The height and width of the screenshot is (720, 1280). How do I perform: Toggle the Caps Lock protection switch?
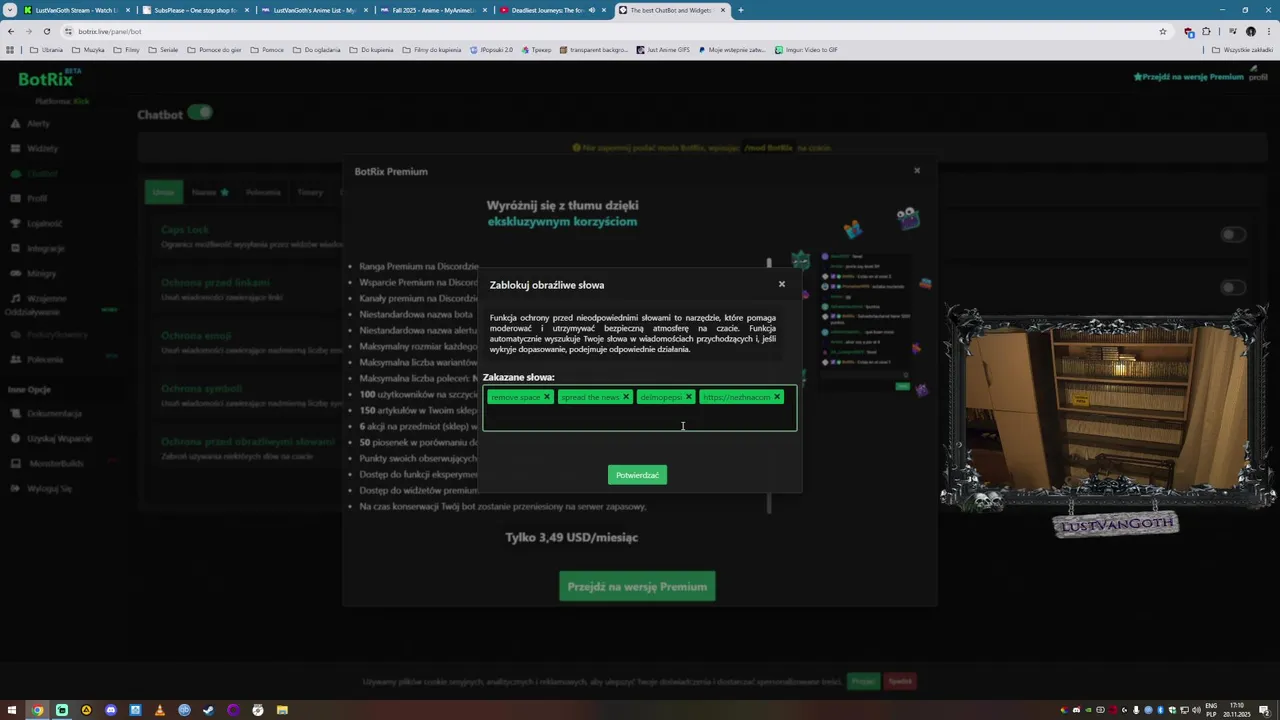(1233, 234)
